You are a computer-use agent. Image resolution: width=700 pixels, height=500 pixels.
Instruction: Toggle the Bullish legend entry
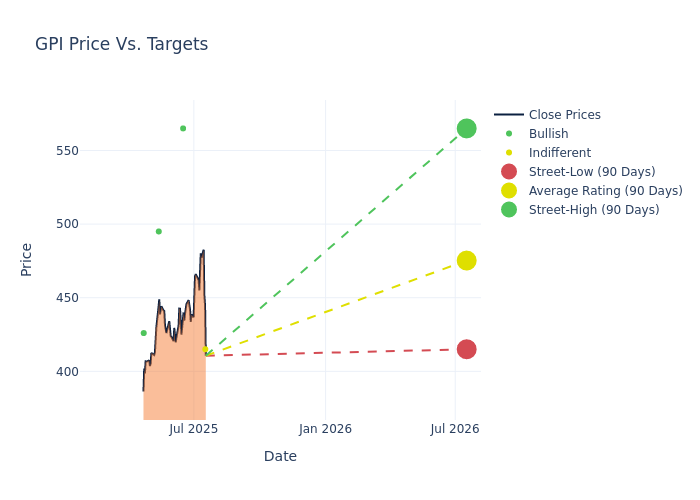548,134
